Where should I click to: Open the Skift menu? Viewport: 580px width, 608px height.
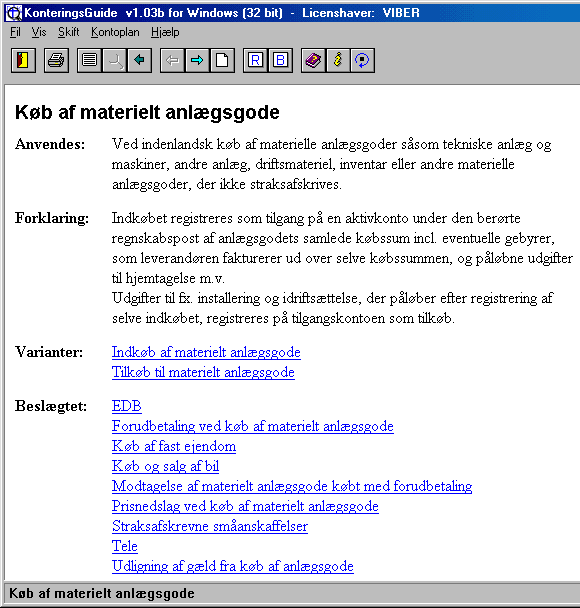(69, 32)
